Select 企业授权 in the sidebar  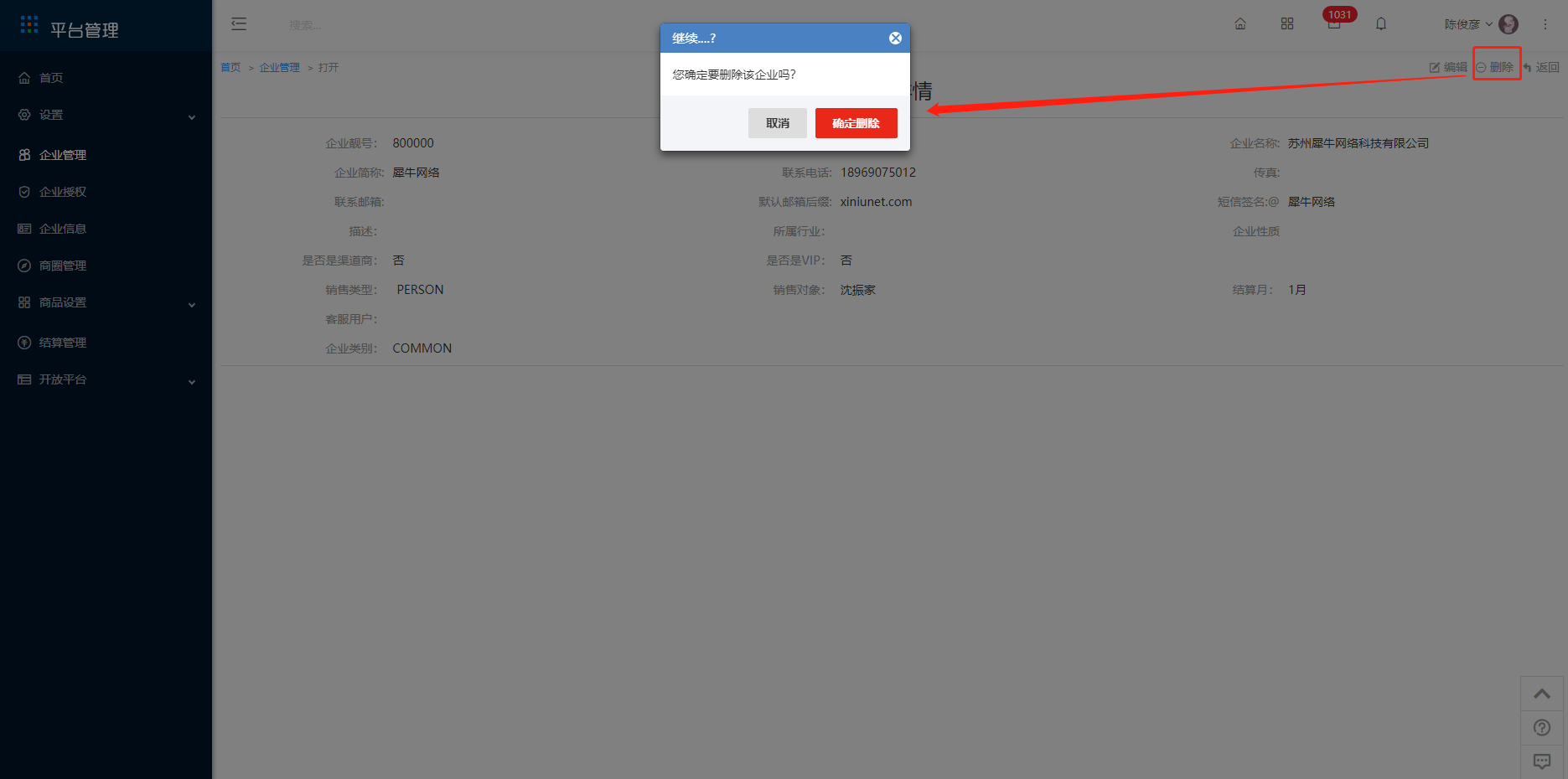pyautogui.click(x=106, y=192)
